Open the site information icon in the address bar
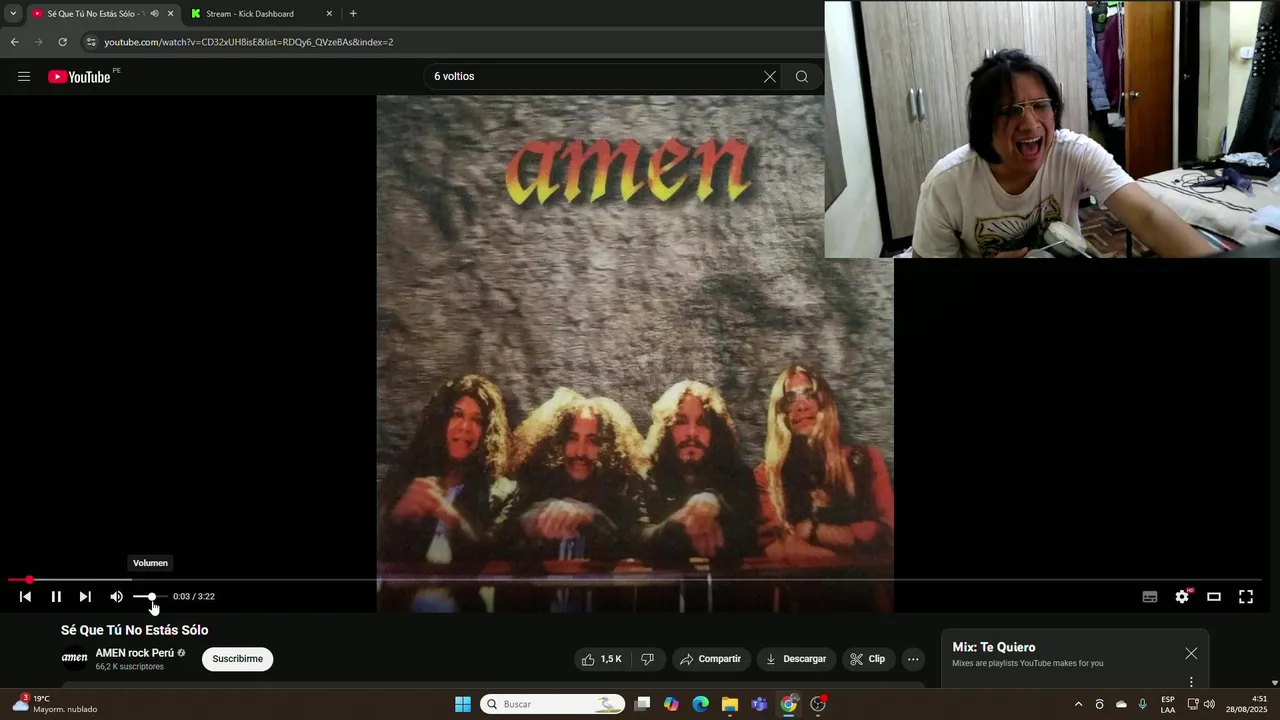 pos(91,42)
